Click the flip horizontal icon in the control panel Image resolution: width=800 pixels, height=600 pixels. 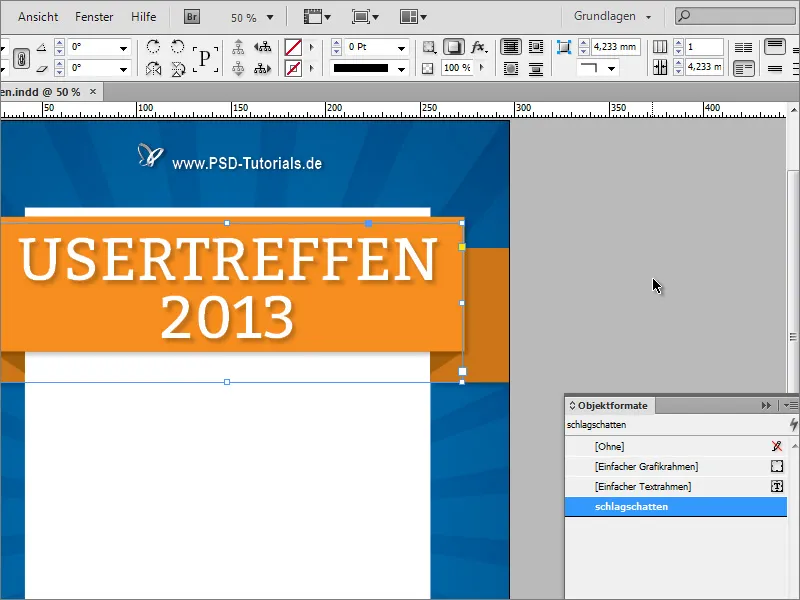click(x=153, y=66)
